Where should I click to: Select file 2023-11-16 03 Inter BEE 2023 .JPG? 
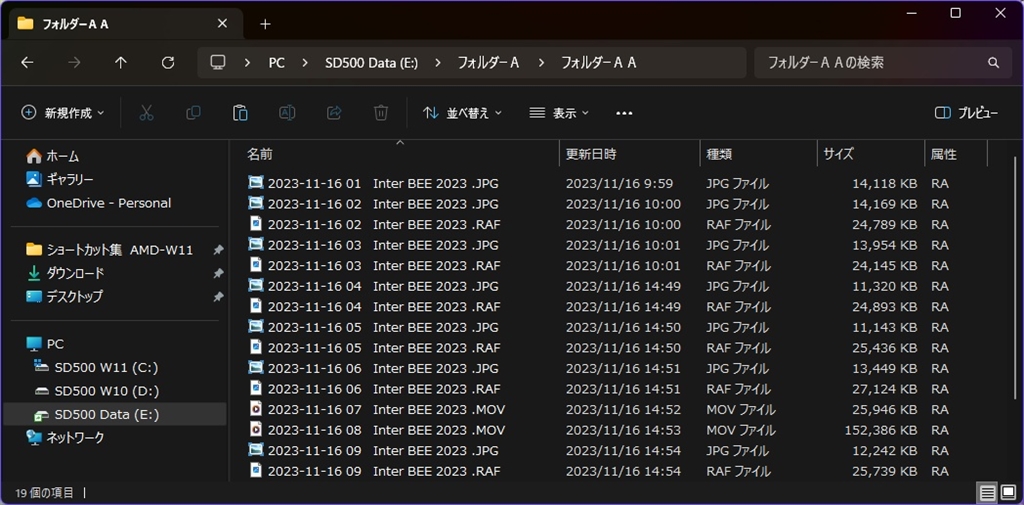[383, 245]
